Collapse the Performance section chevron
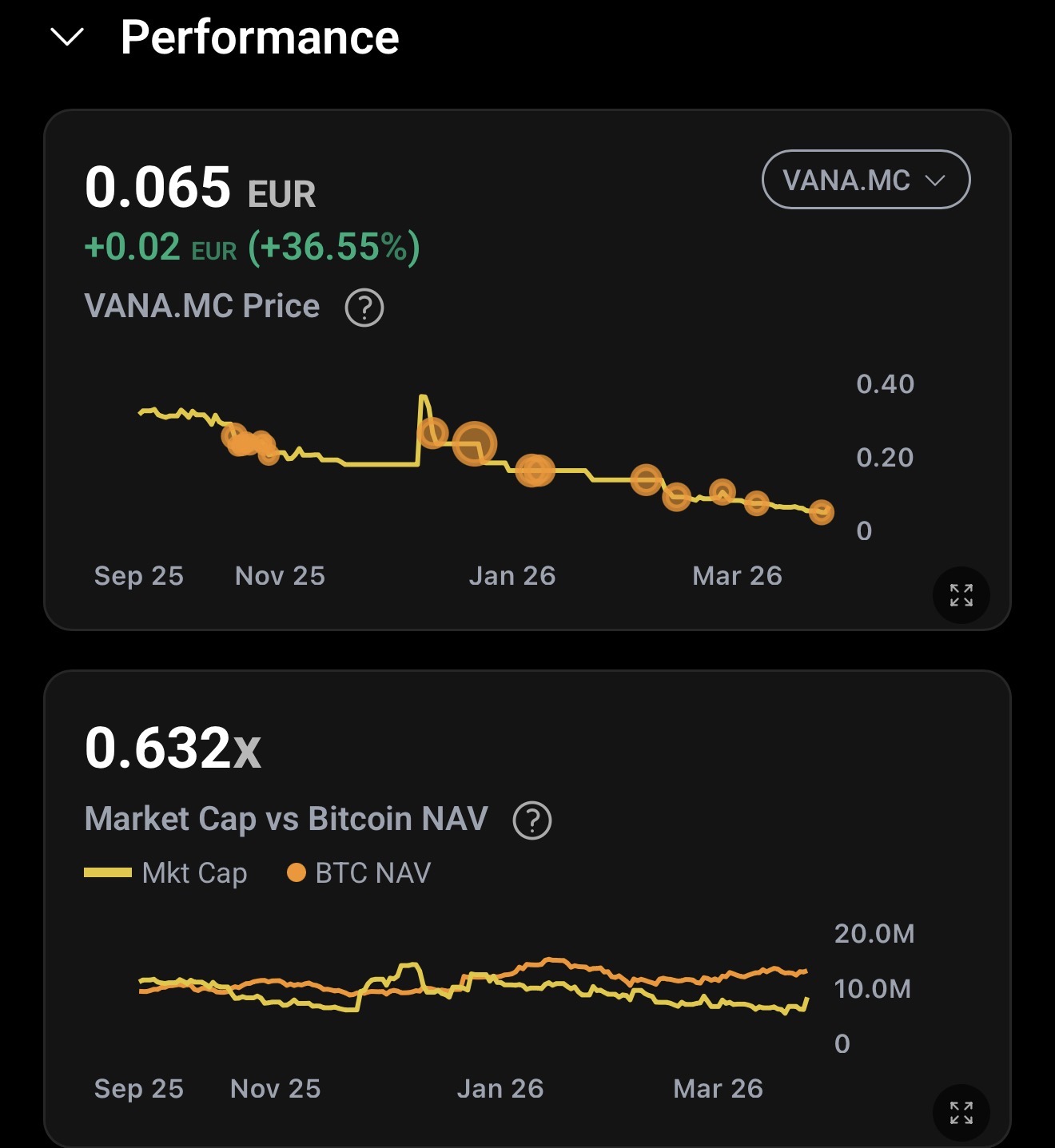Image resolution: width=1055 pixels, height=1148 pixels. 67,37
